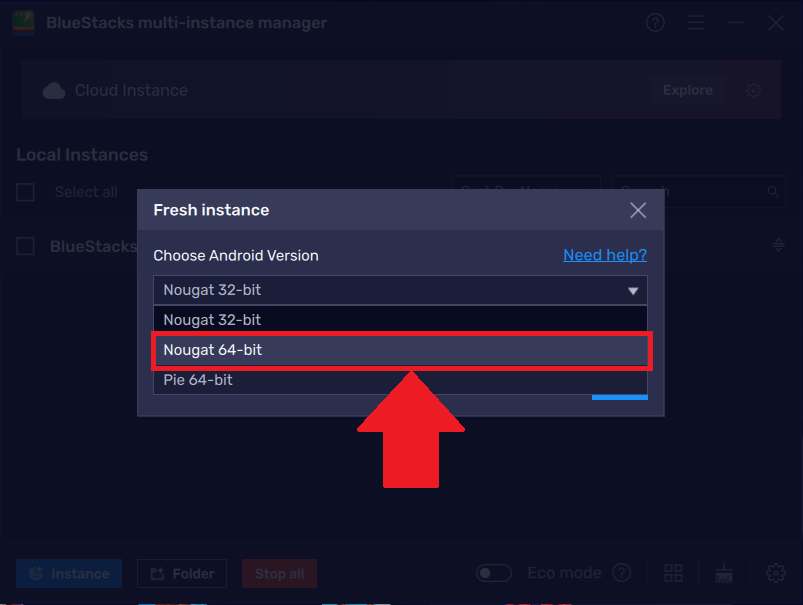Close the Fresh instance dialog

[638, 210]
